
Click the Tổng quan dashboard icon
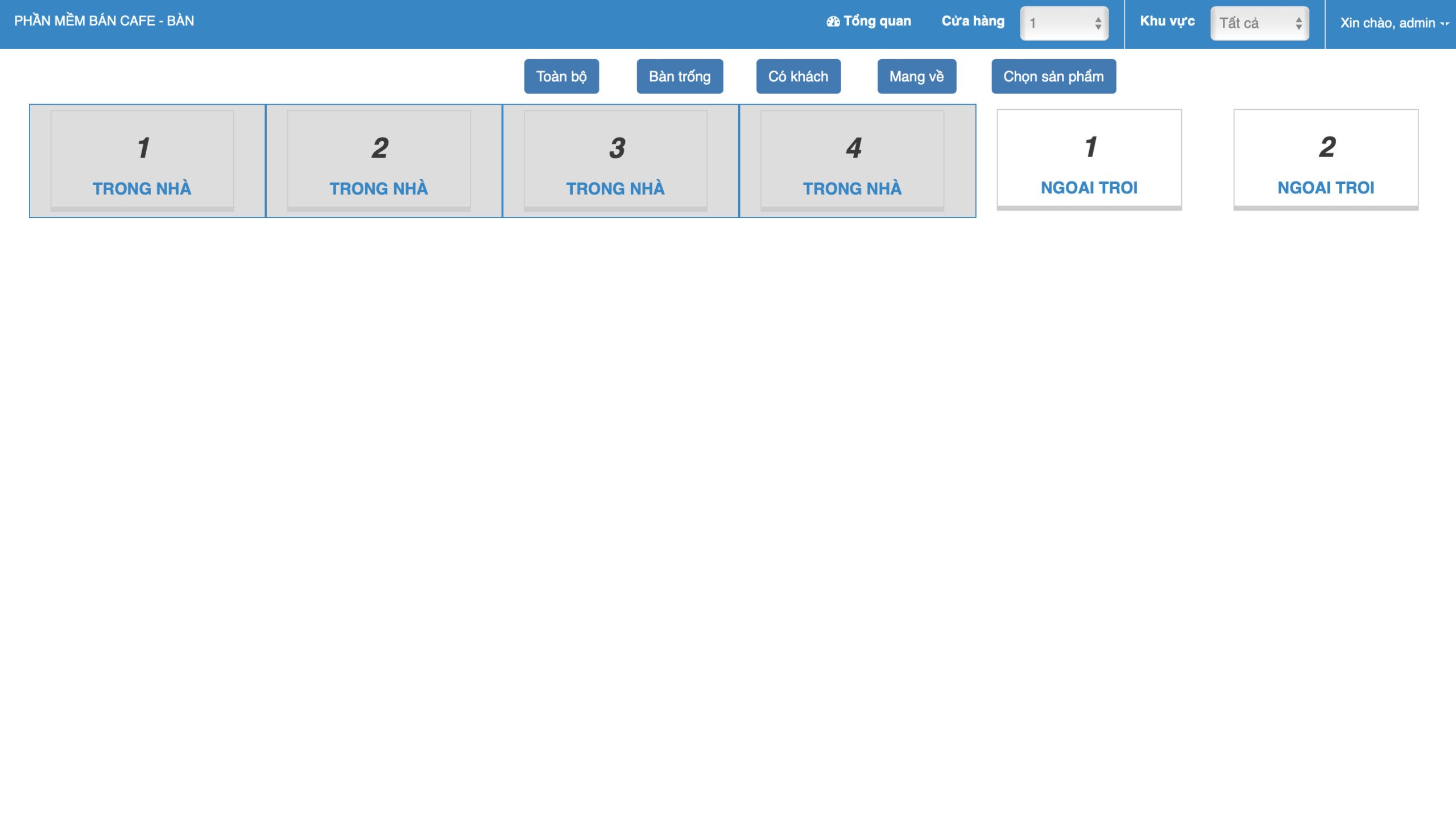[x=833, y=22]
